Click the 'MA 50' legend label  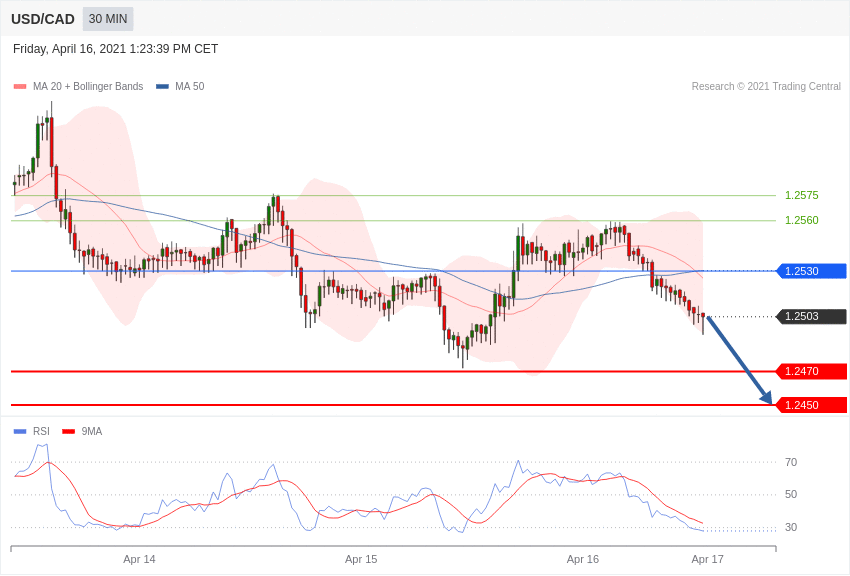click(x=190, y=86)
